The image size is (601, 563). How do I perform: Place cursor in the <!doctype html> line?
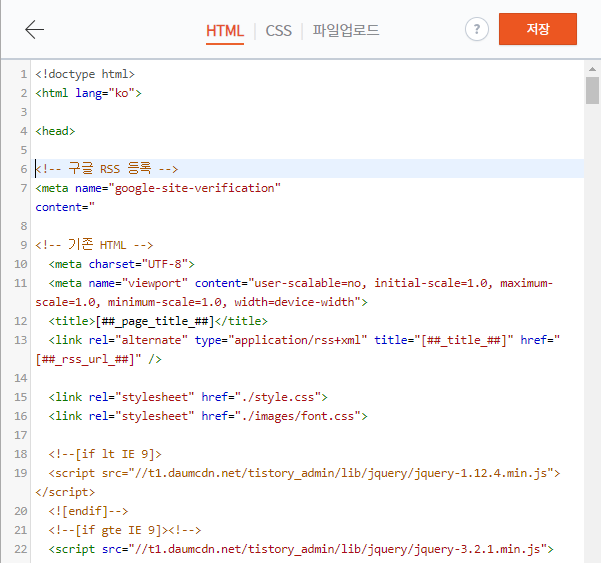pos(85,74)
